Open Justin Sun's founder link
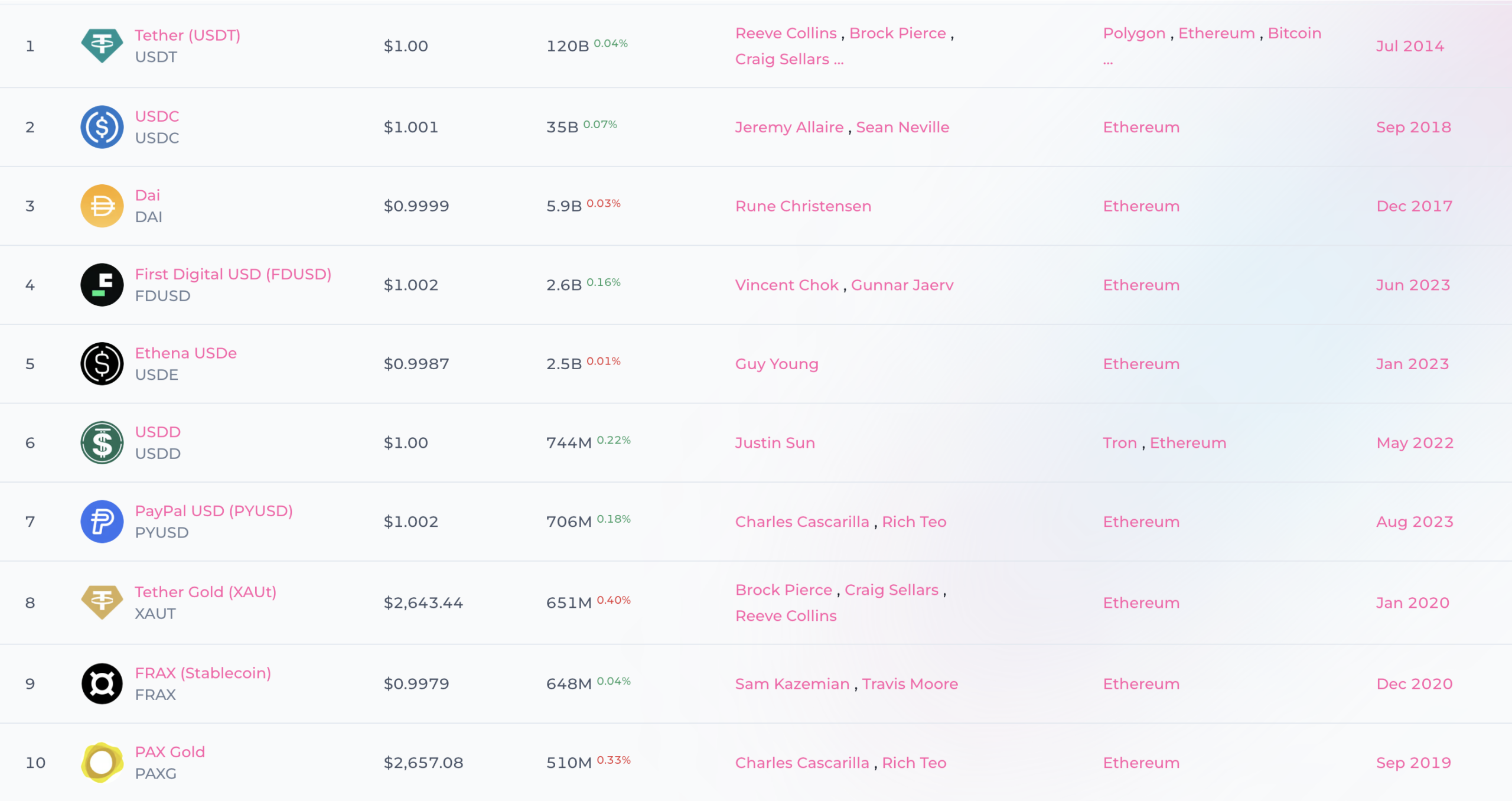The height and width of the screenshot is (801, 1512). point(775,442)
